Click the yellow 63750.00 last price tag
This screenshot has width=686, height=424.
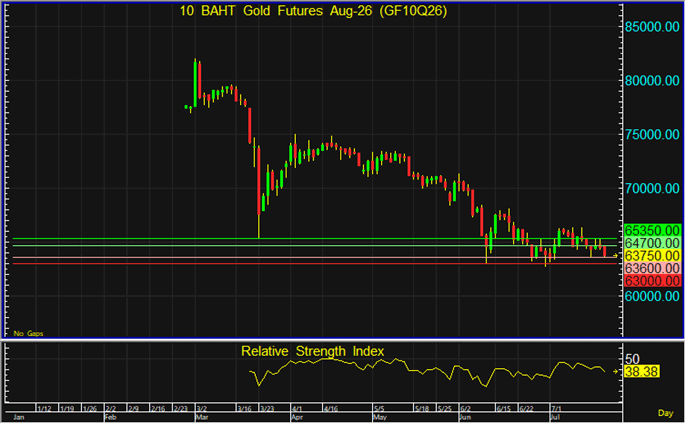(x=652, y=256)
